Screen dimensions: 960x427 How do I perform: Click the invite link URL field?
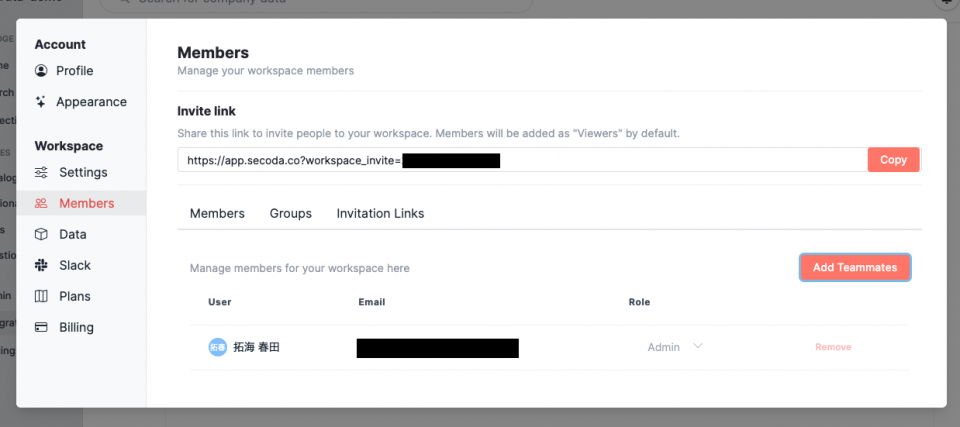[522, 160]
